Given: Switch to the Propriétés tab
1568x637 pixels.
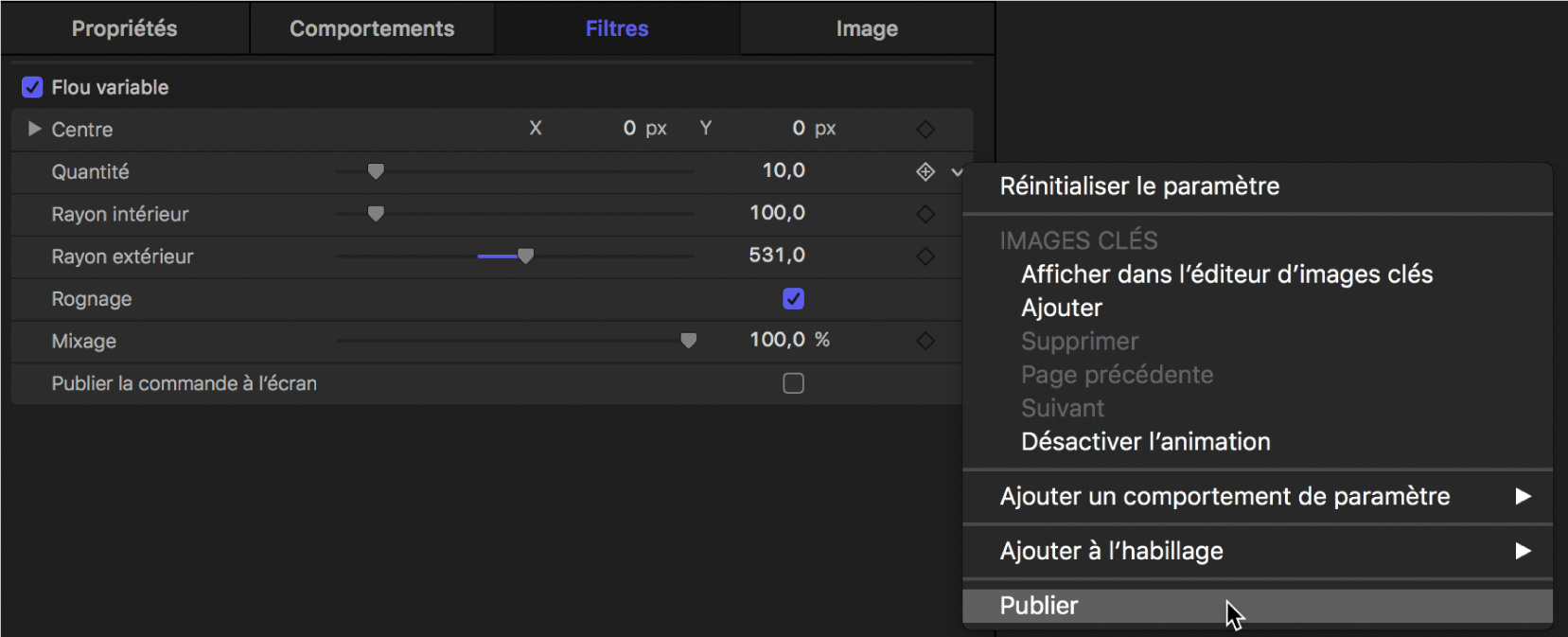Looking at the screenshot, I should click(x=124, y=28).
